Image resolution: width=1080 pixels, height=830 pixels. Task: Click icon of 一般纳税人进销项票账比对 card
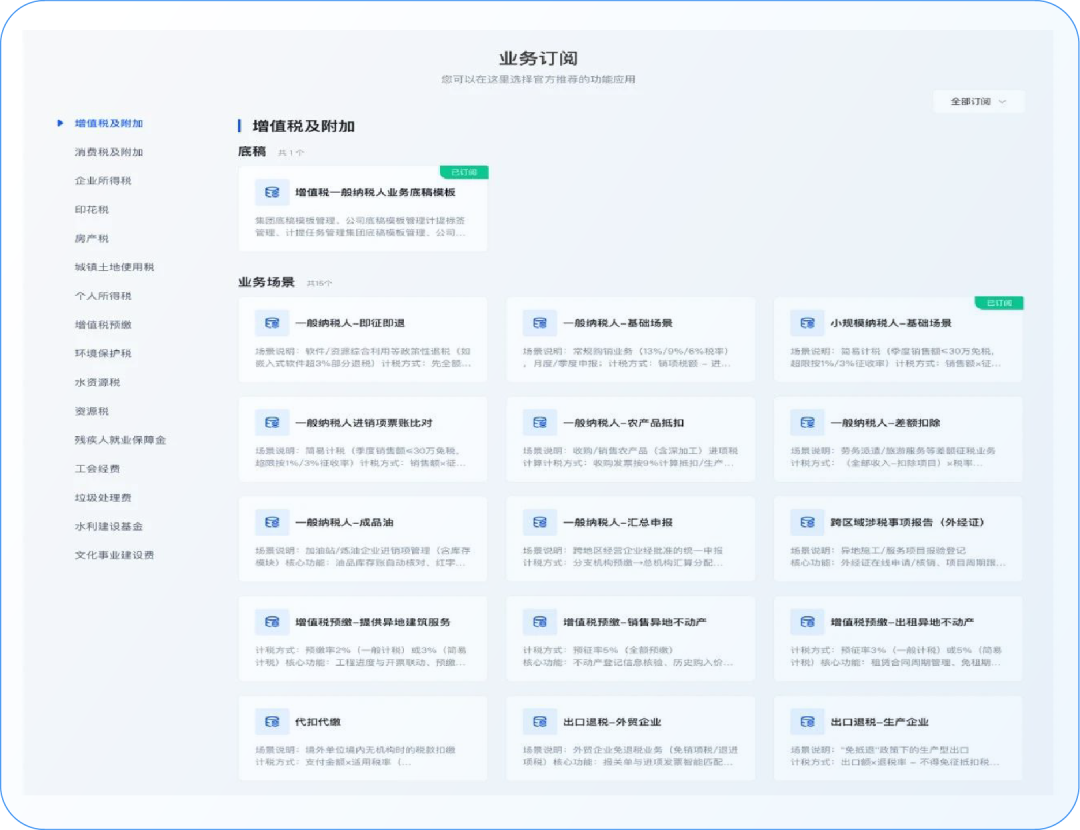(271, 423)
